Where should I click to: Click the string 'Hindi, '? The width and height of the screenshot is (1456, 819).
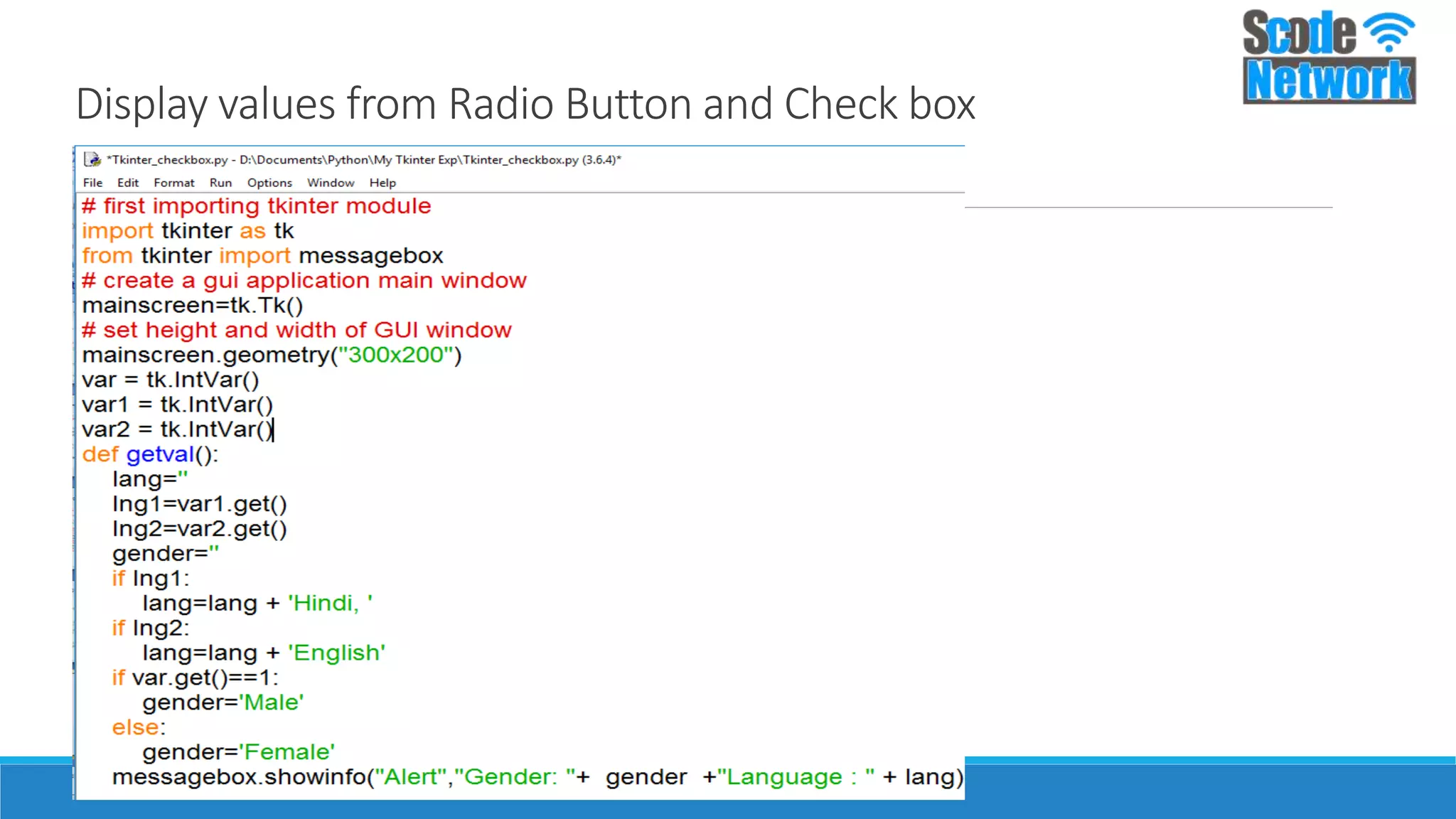tap(330, 604)
